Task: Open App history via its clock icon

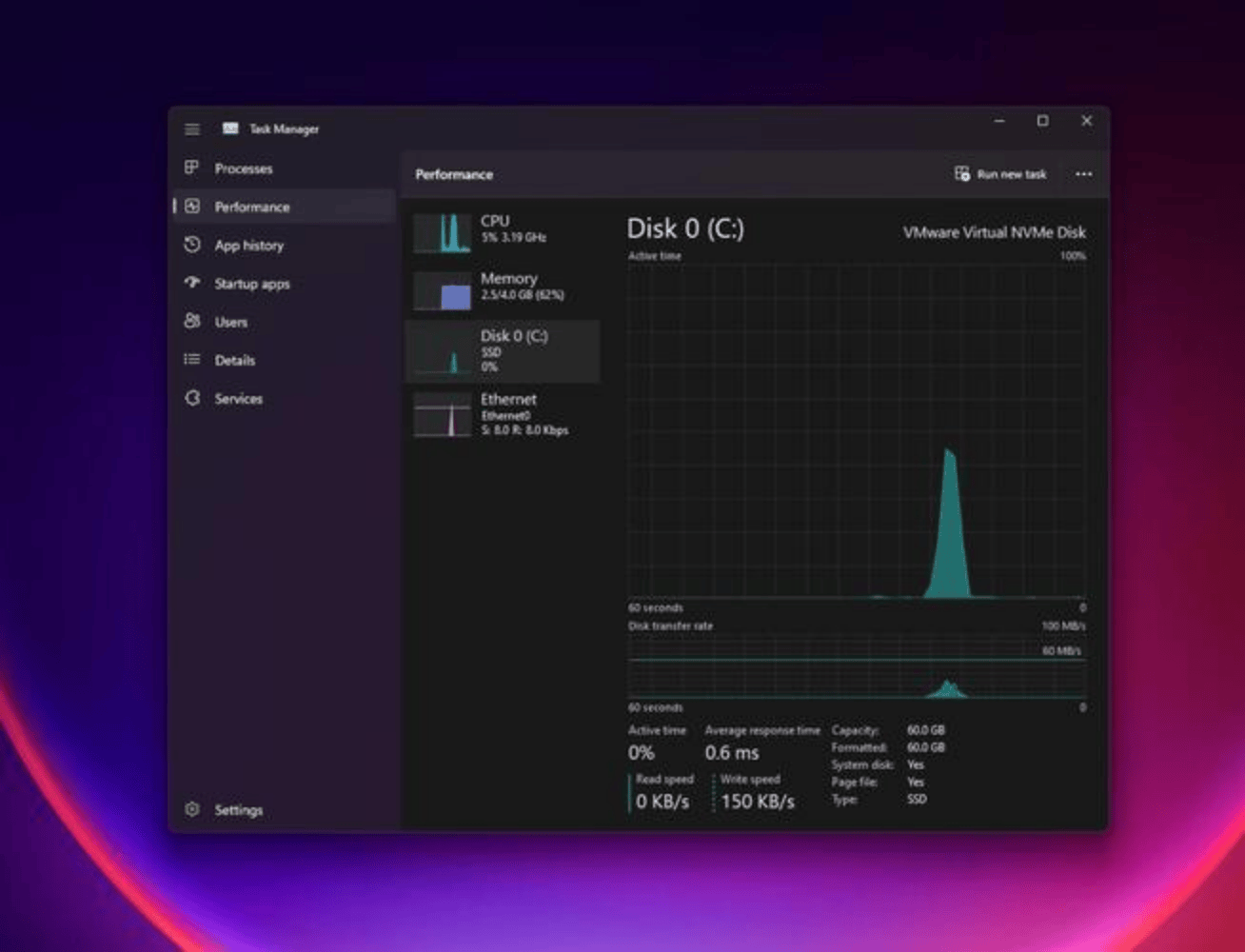Action: [x=192, y=245]
